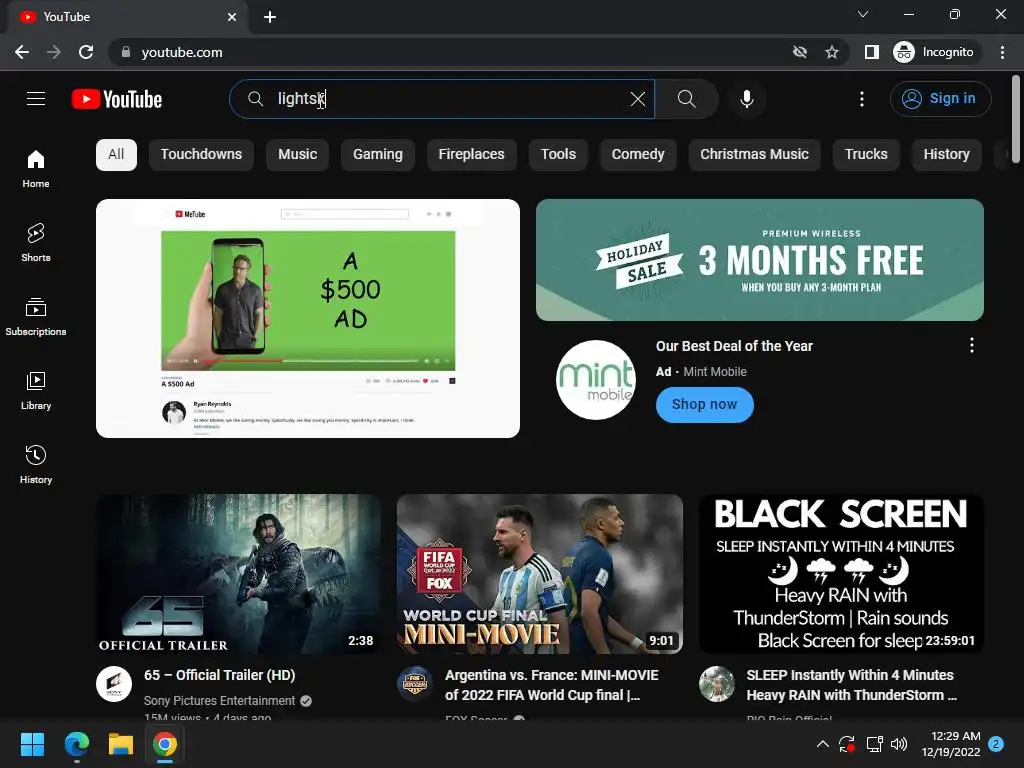Open the Chrome side panel

pos(871,52)
